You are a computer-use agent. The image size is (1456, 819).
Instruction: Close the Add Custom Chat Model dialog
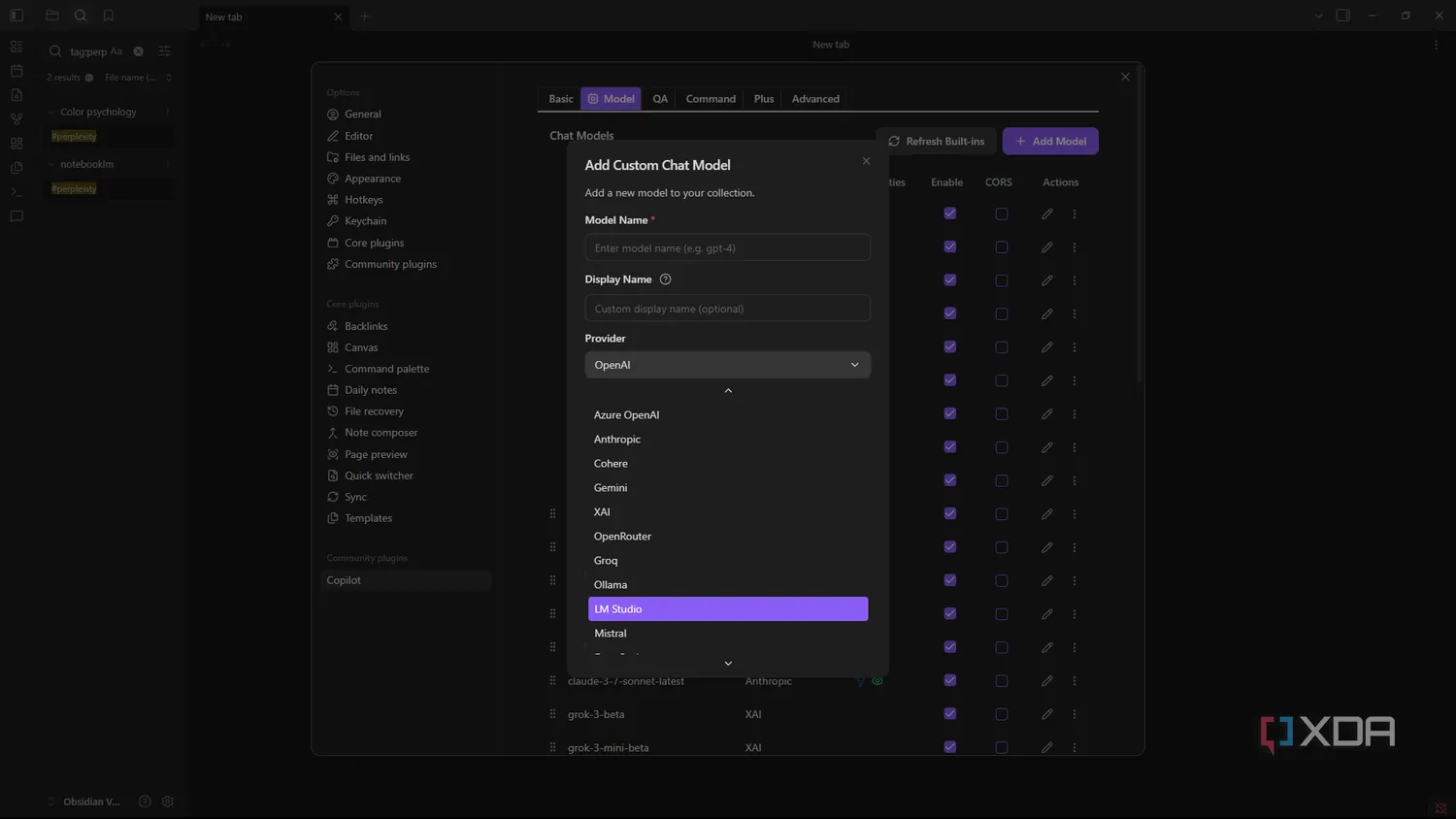click(x=866, y=161)
